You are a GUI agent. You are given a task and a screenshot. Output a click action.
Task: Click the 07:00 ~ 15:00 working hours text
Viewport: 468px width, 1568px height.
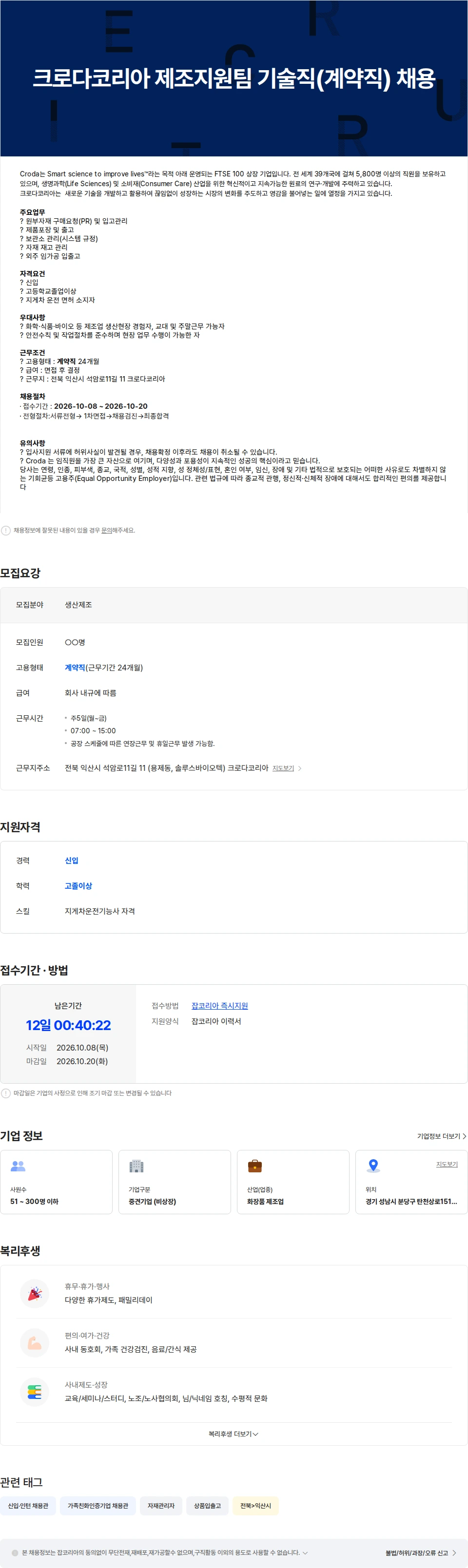(93, 730)
